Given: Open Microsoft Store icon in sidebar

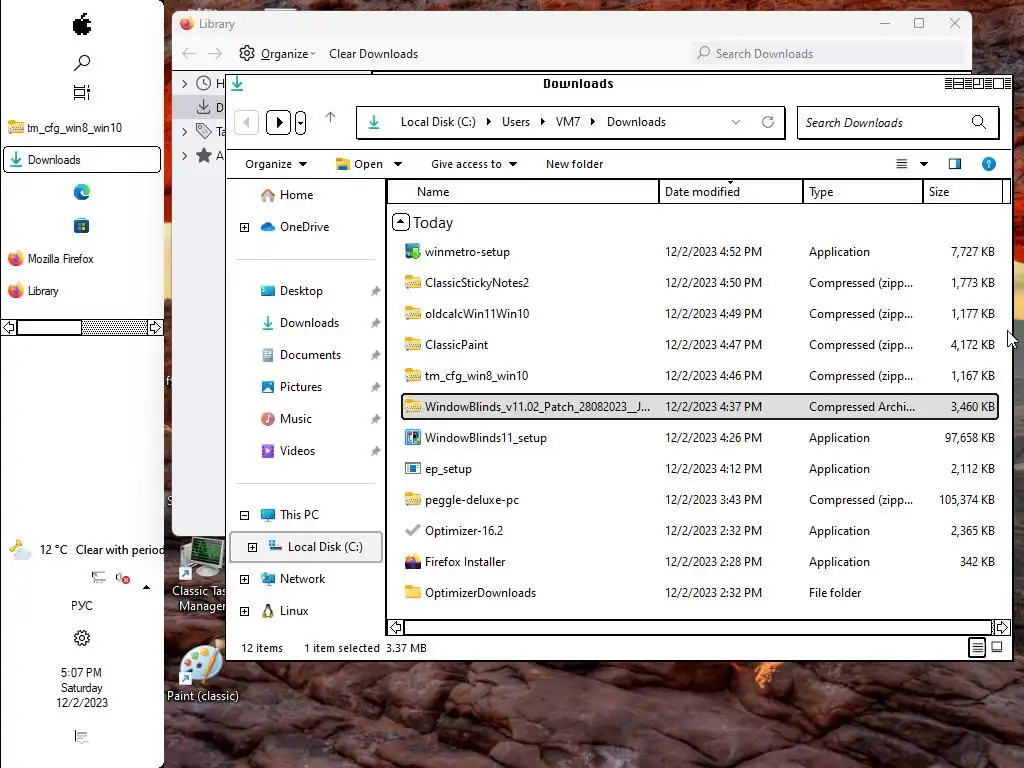Looking at the screenshot, I should pyautogui.click(x=82, y=226).
